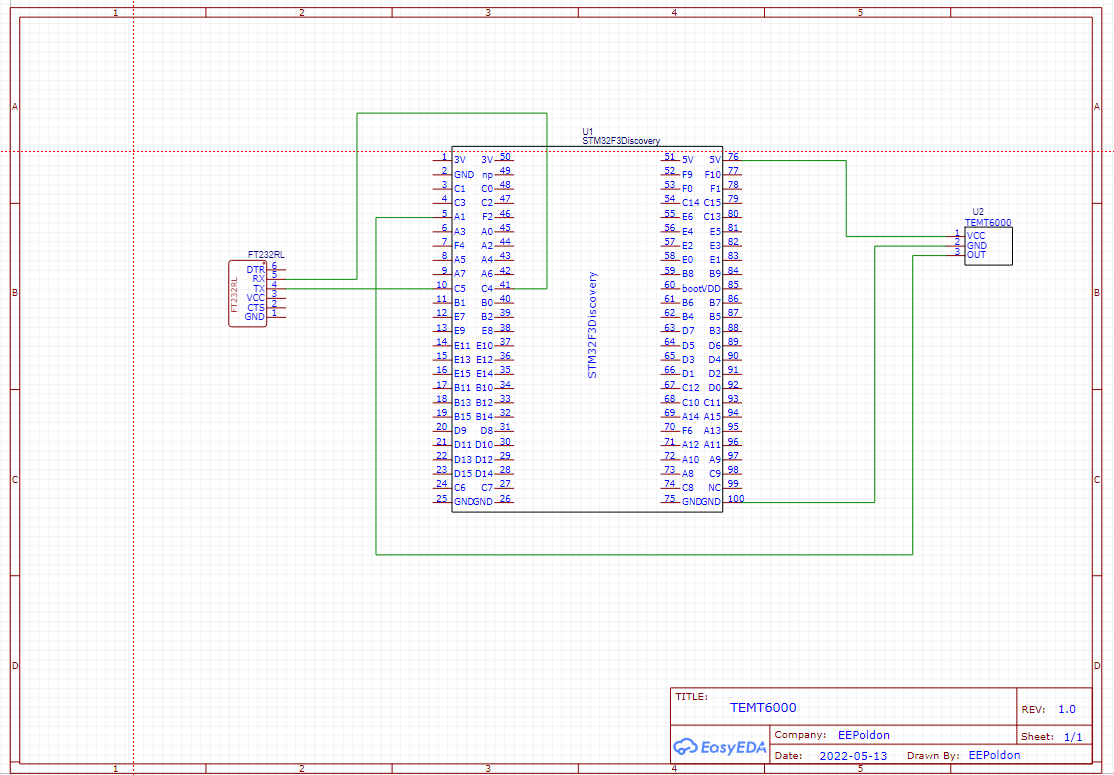Click pin 41 labeled C4 on STM32F3Discovery

[504, 288]
